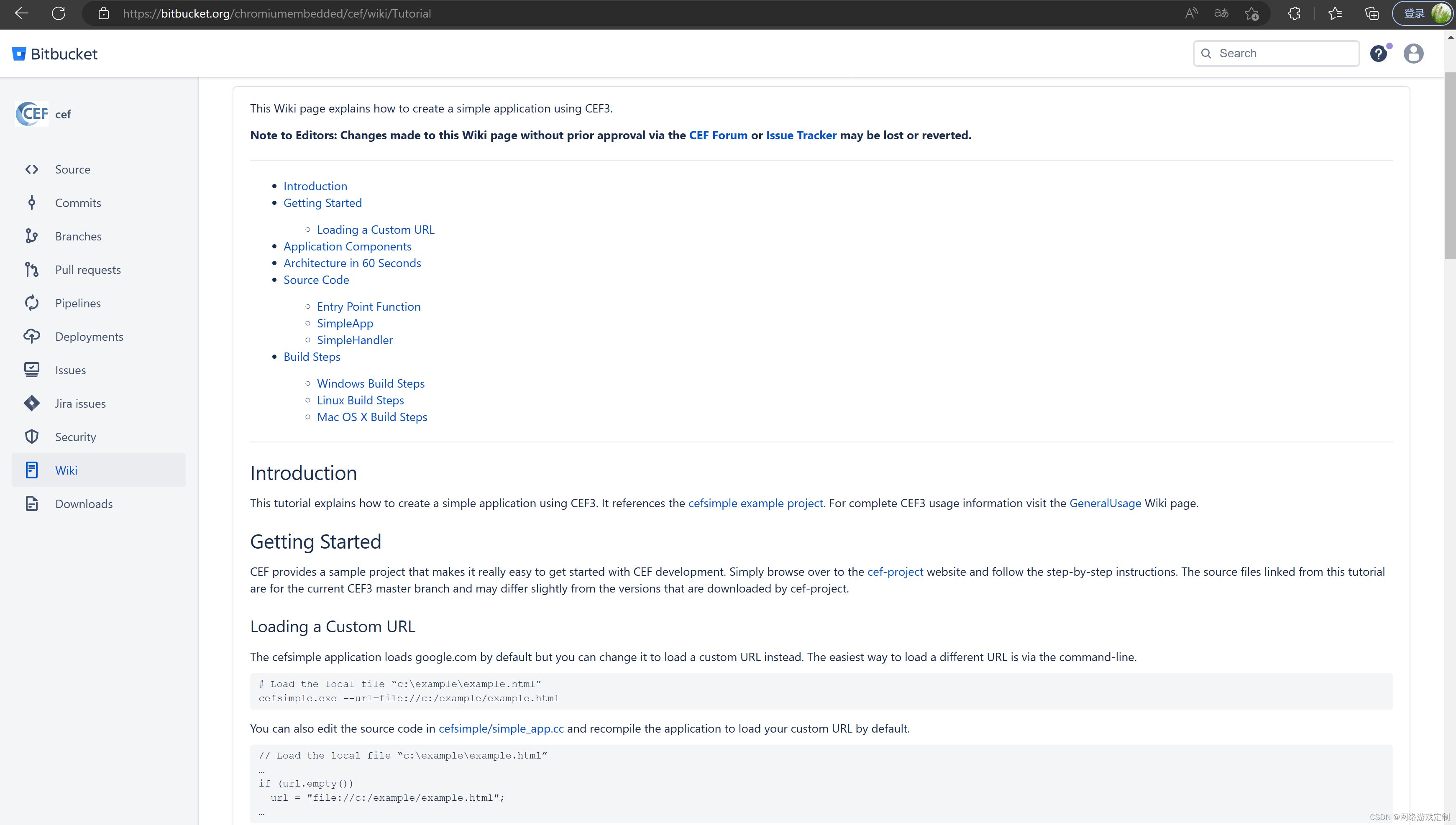Jump to Architecture in 60 Seconds
Screen dimensions: 1456x825
point(352,263)
